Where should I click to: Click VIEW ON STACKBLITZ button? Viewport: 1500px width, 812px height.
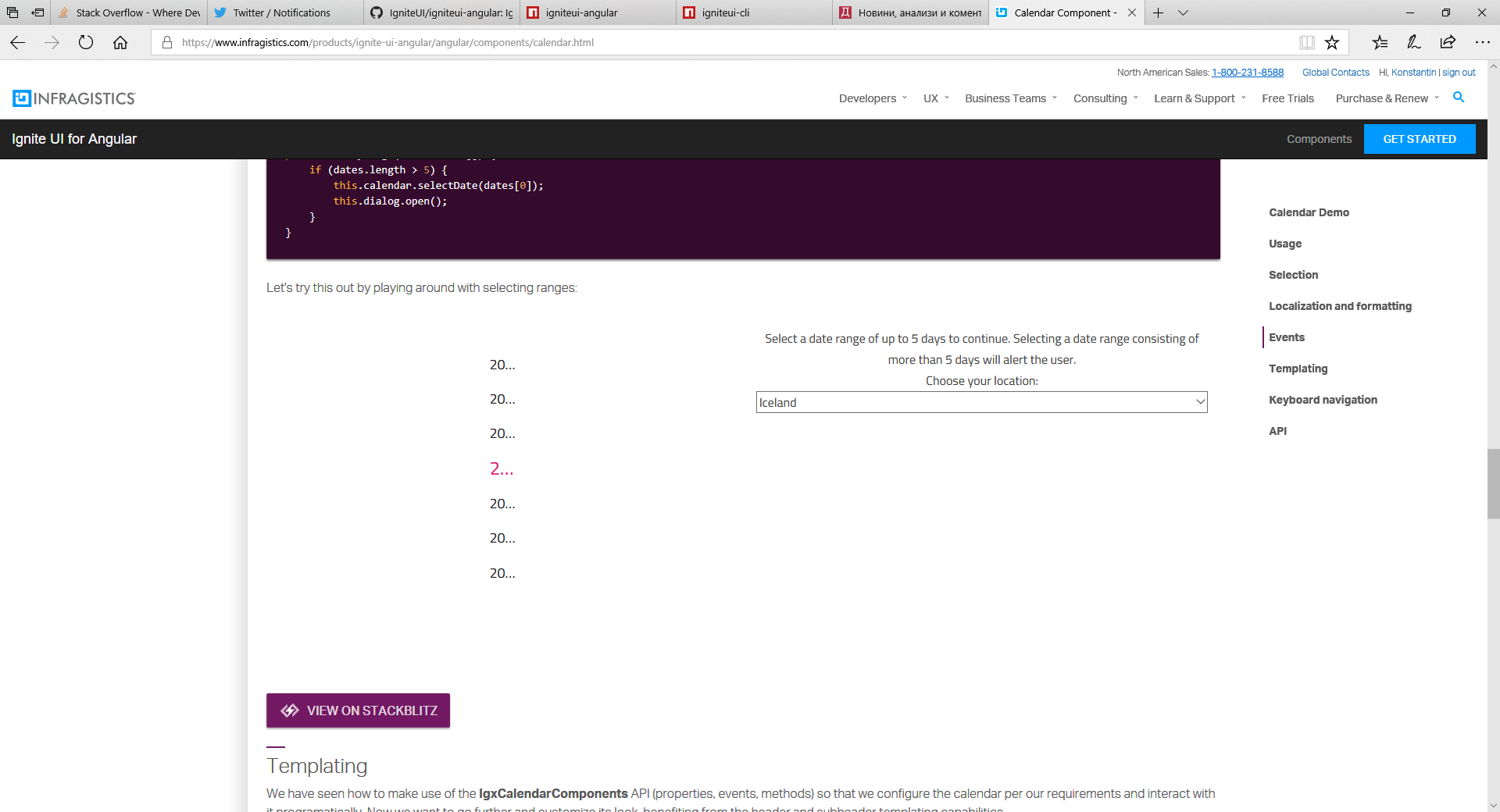(x=358, y=710)
